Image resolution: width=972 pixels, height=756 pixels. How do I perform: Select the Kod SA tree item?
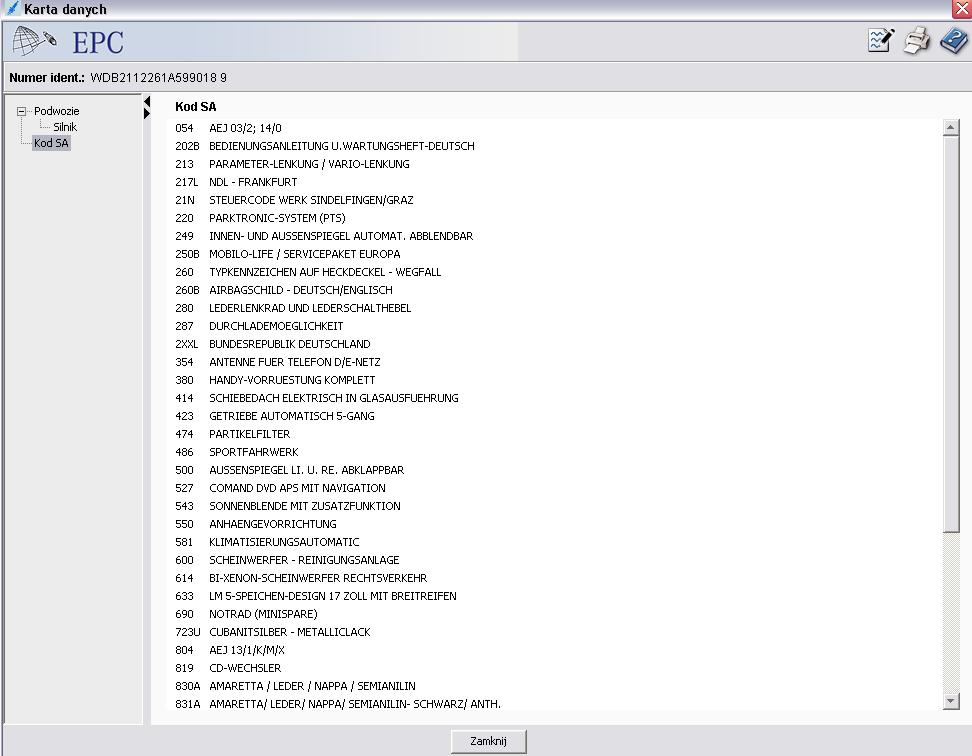click(51, 143)
